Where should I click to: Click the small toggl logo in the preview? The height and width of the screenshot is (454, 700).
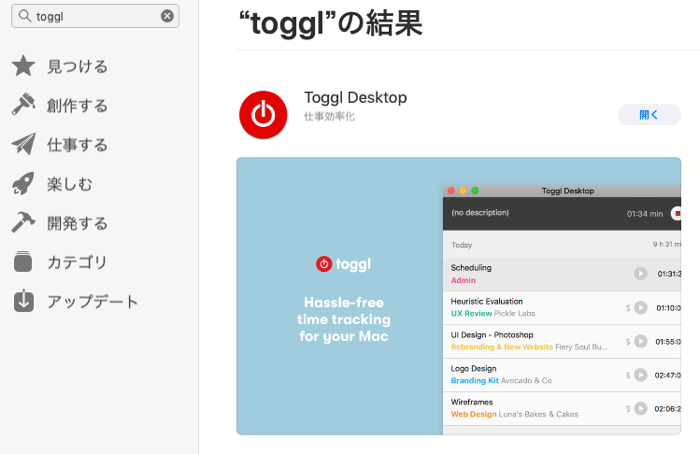click(343, 264)
